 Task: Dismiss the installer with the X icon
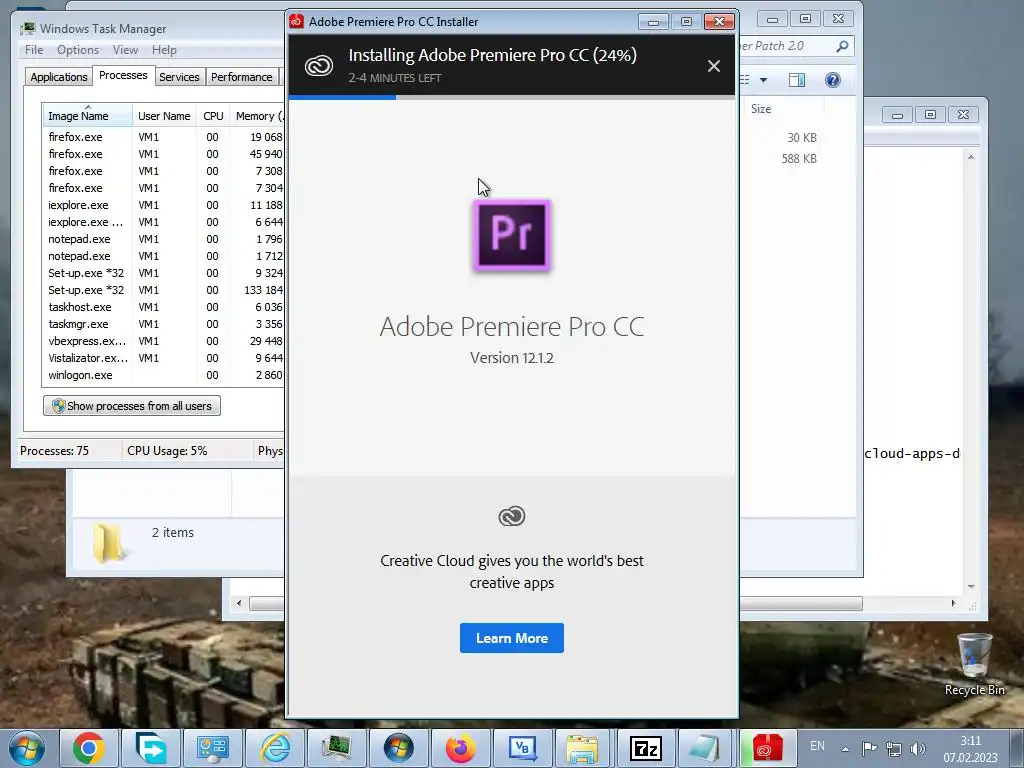click(714, 66)
